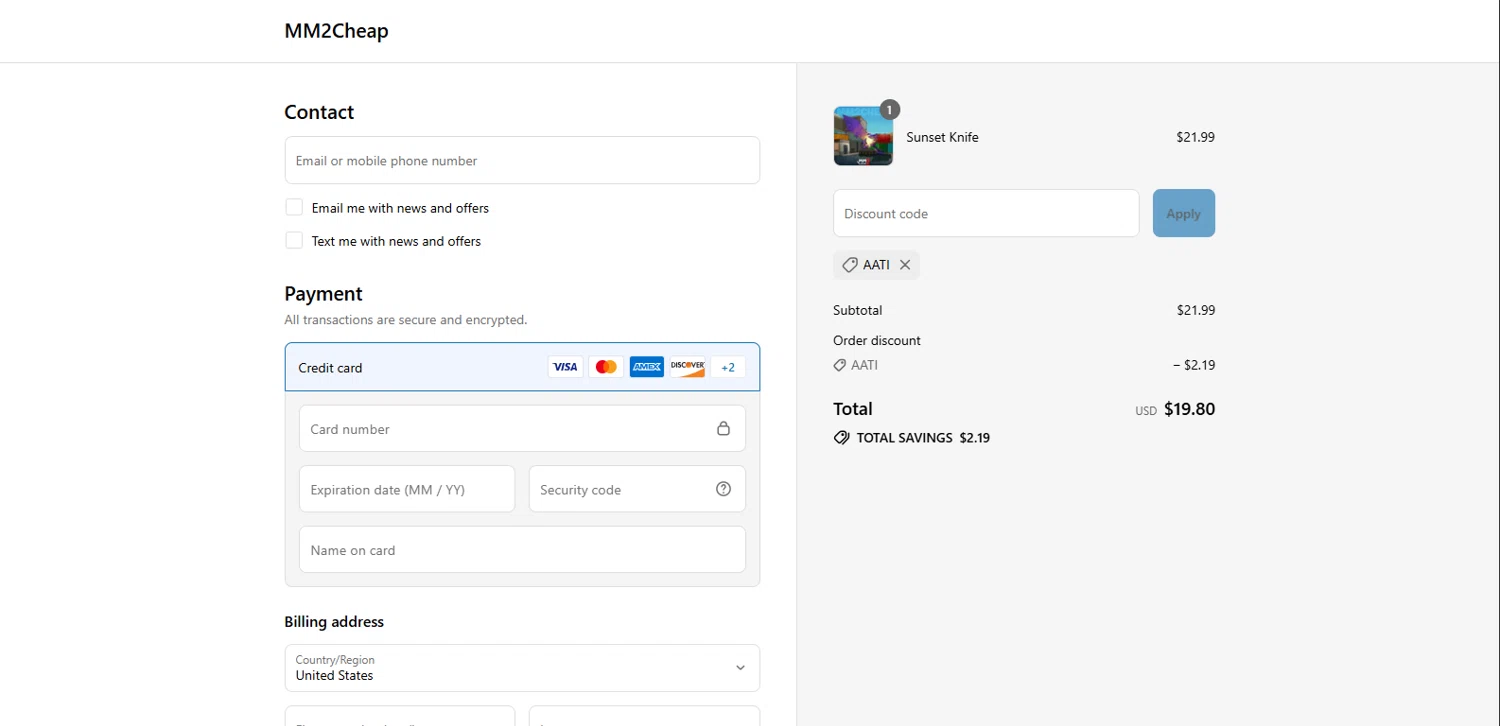
Task: Click 'All transactions are secure and encrypted' text
Action: pyautogui.click(x=405, y=320)
